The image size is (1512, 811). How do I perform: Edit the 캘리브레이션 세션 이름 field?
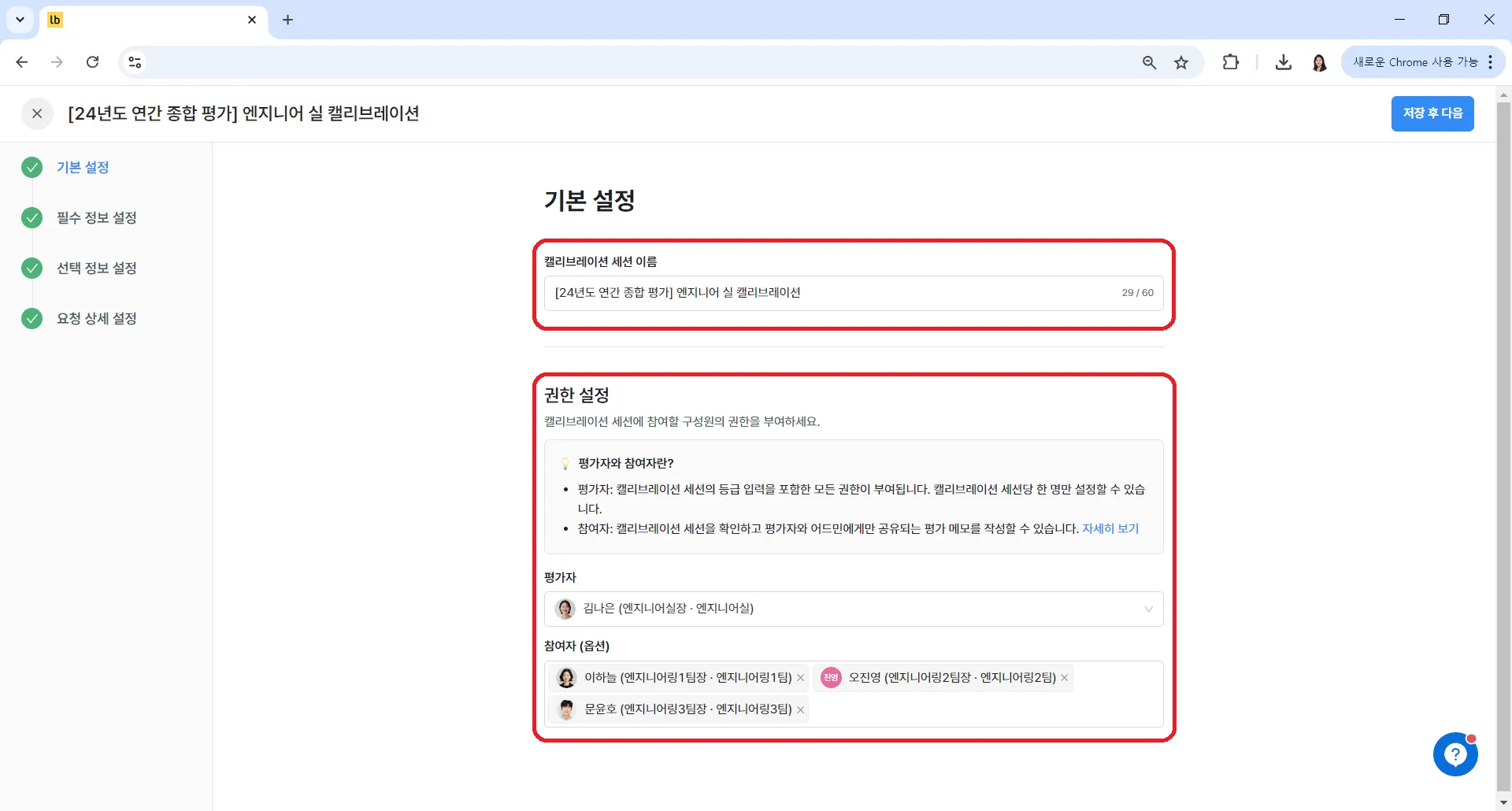pyautogui.click(x=854, y=293)
